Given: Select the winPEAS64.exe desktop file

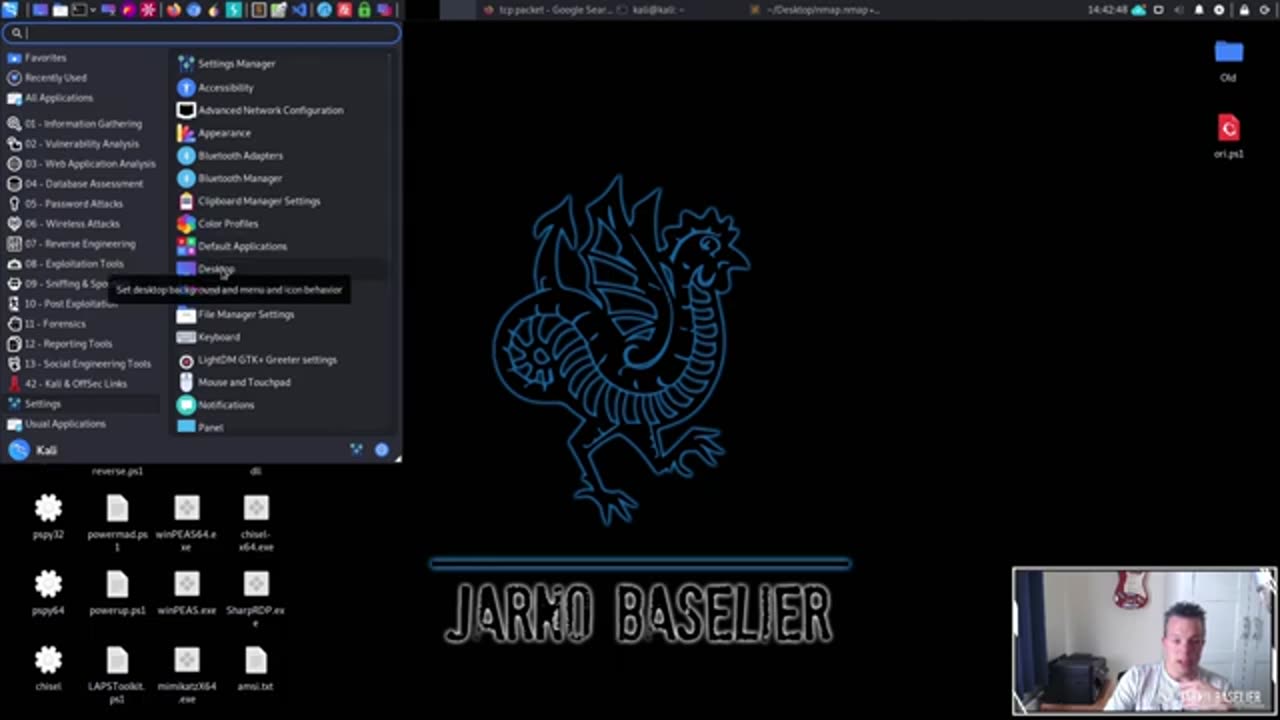Looking at the screenshot, I should tap(186, 523).
